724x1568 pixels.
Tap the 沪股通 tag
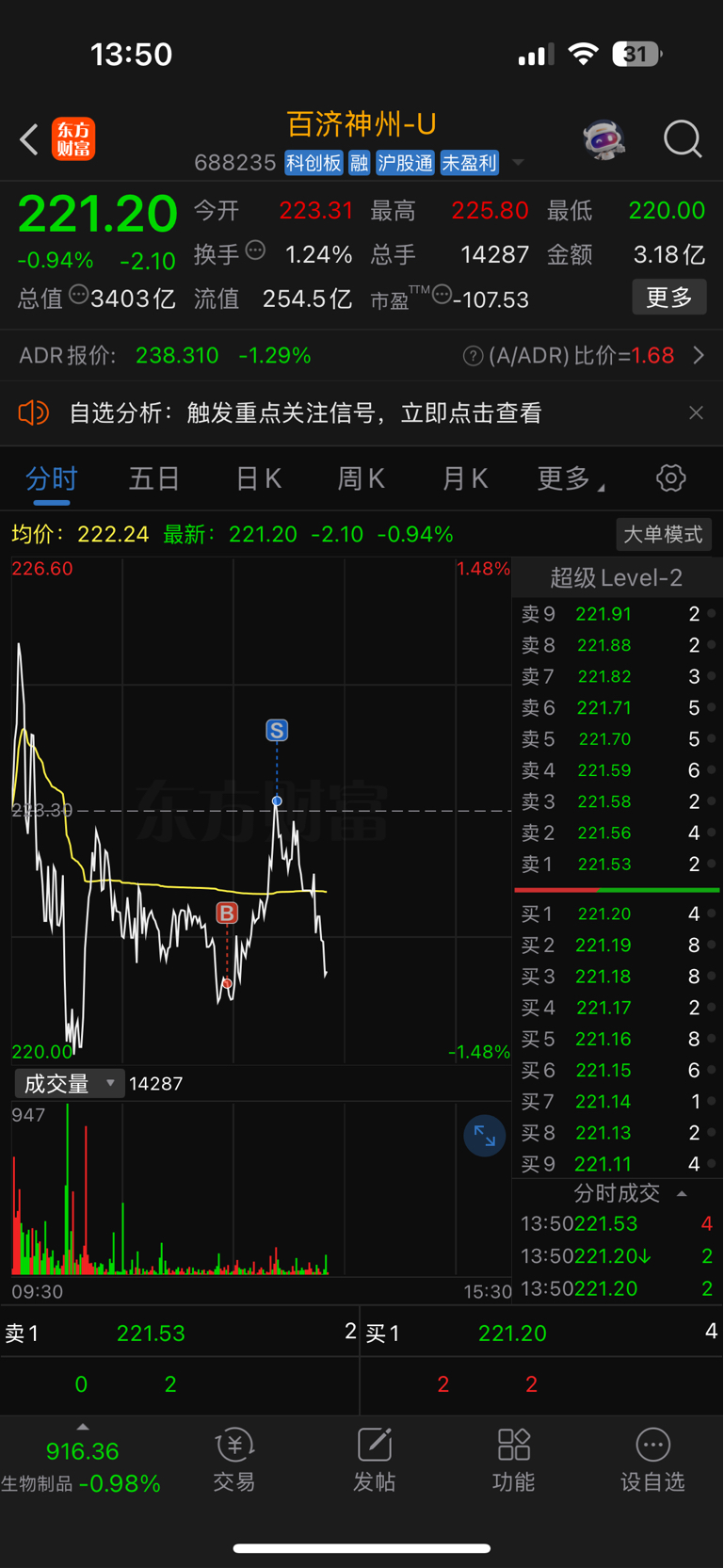[406, 163]
